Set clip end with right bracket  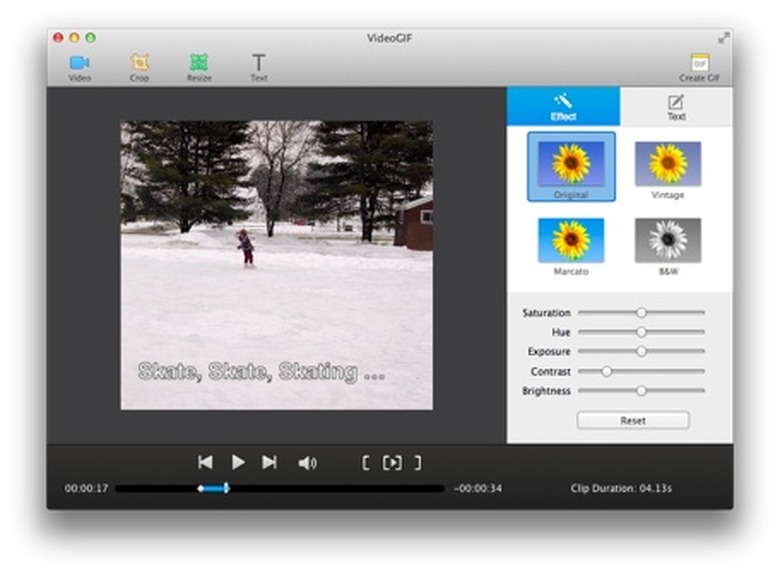[417, 462]
